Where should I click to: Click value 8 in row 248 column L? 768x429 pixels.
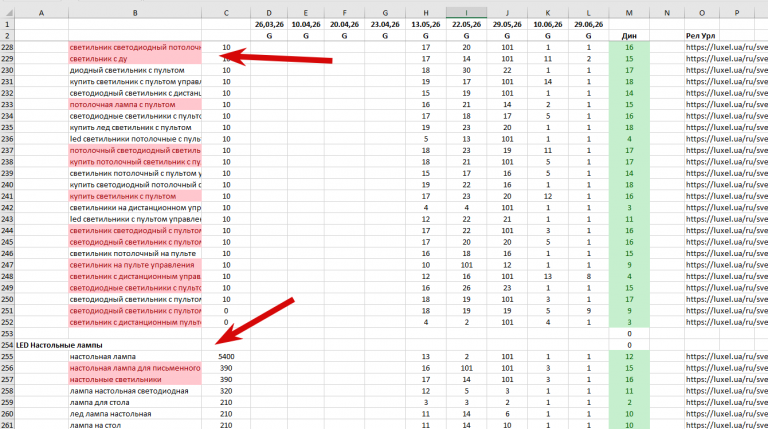tap(588, 277)
